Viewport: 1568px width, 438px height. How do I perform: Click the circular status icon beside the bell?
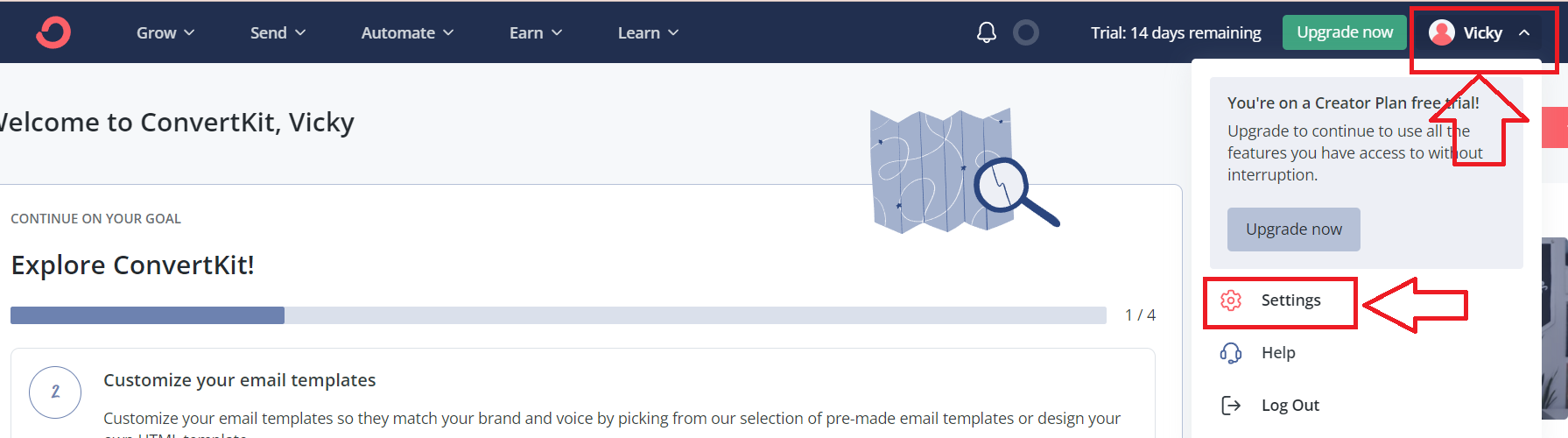coord(1026,32)
